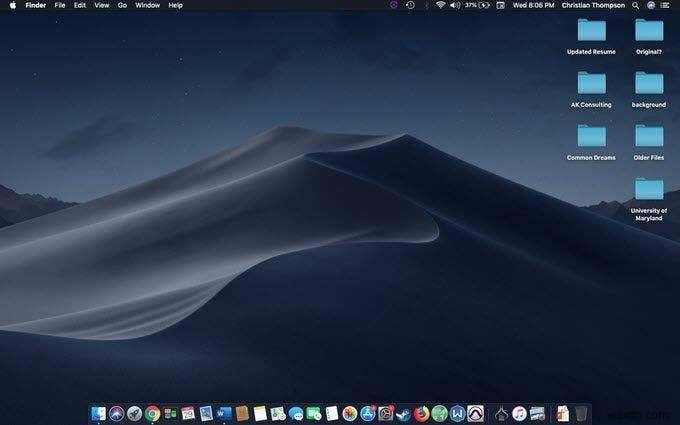Screen dimensions: 680x425
Task: Open the Apple menu
Action: pos(13,5)
